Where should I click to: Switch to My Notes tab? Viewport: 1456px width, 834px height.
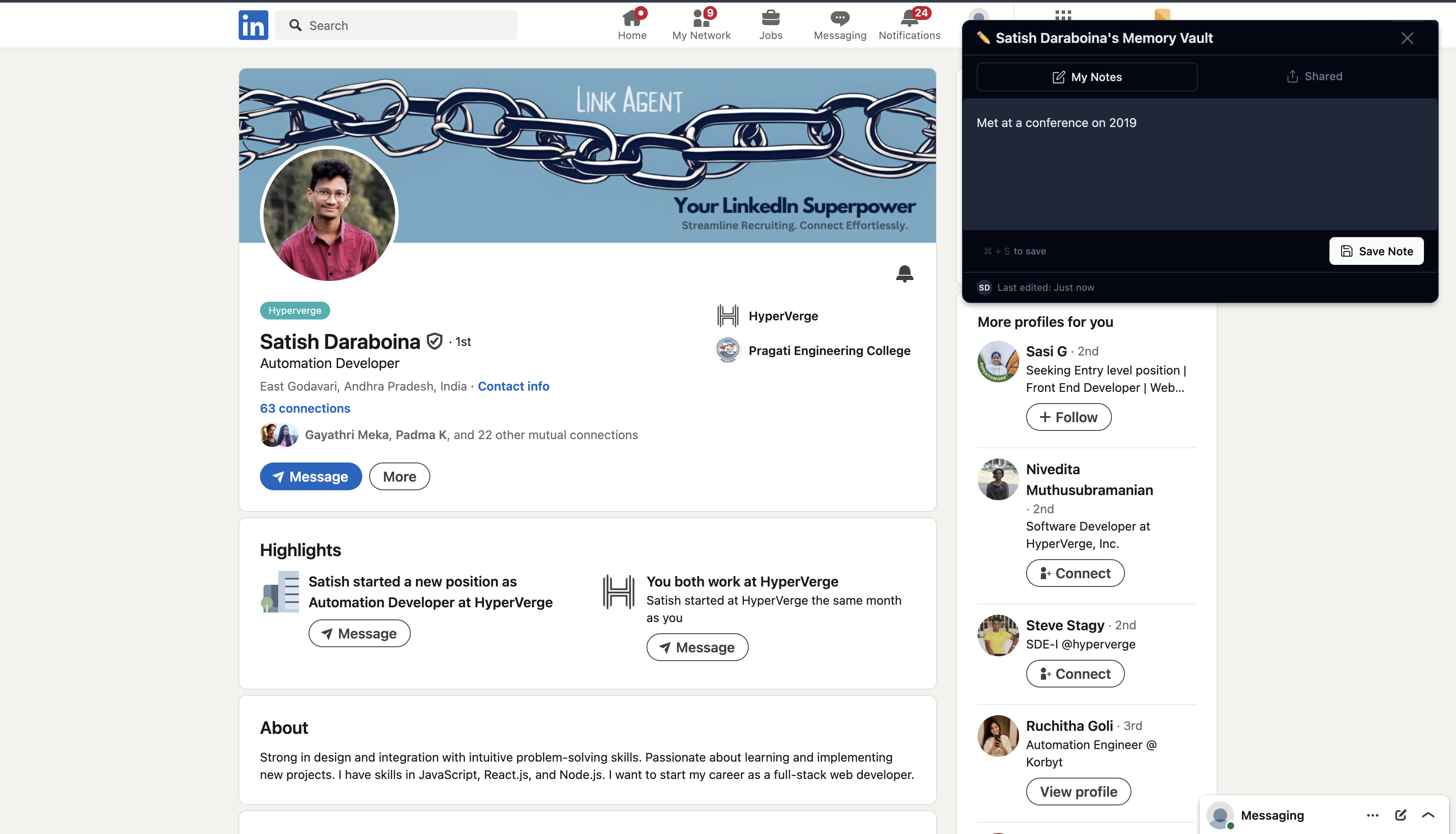click(x=1087, y=77)
